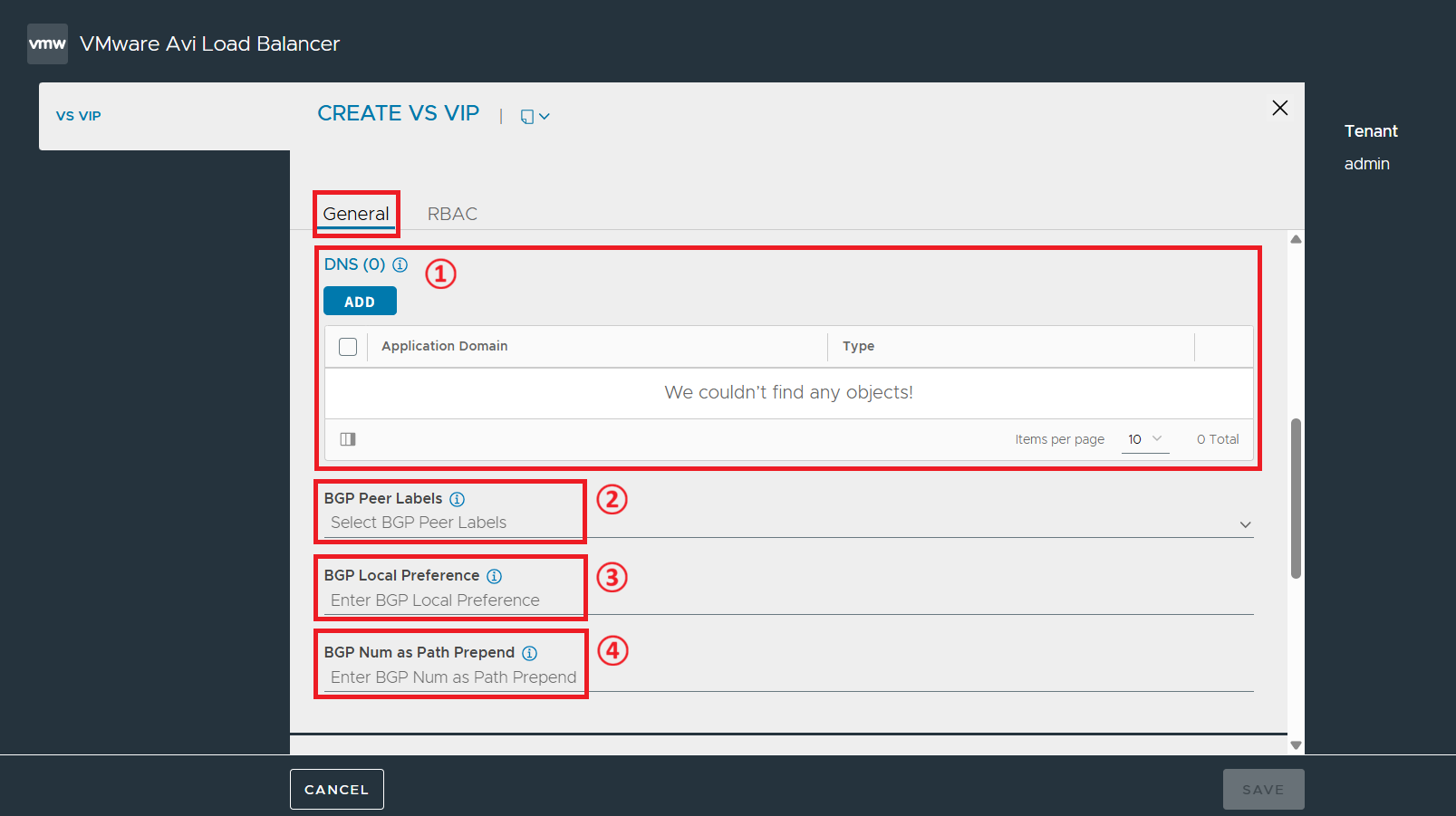
Task: Click the Tenant label
Action: pyautogui.click(x=1371, y=131)
